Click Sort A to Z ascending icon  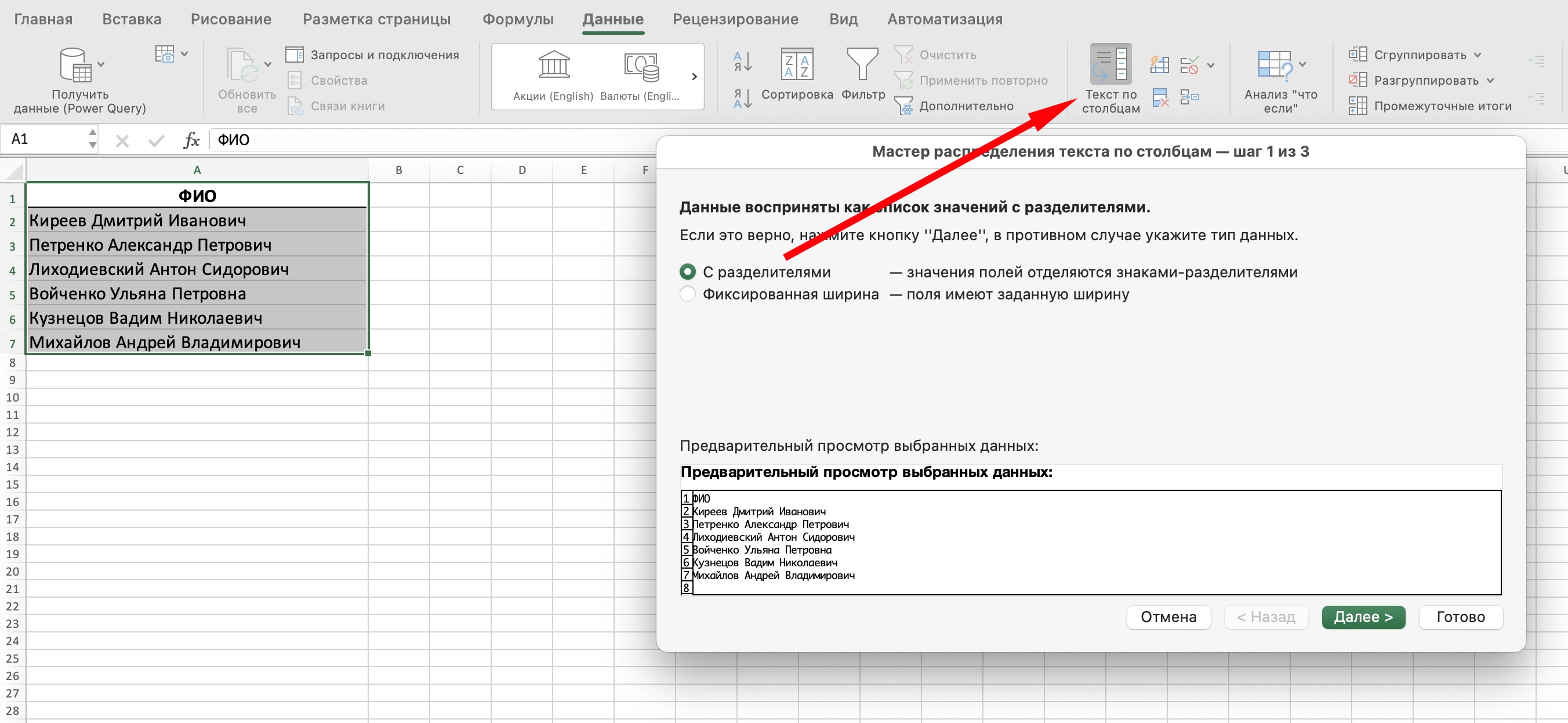(x=742, y=62)
